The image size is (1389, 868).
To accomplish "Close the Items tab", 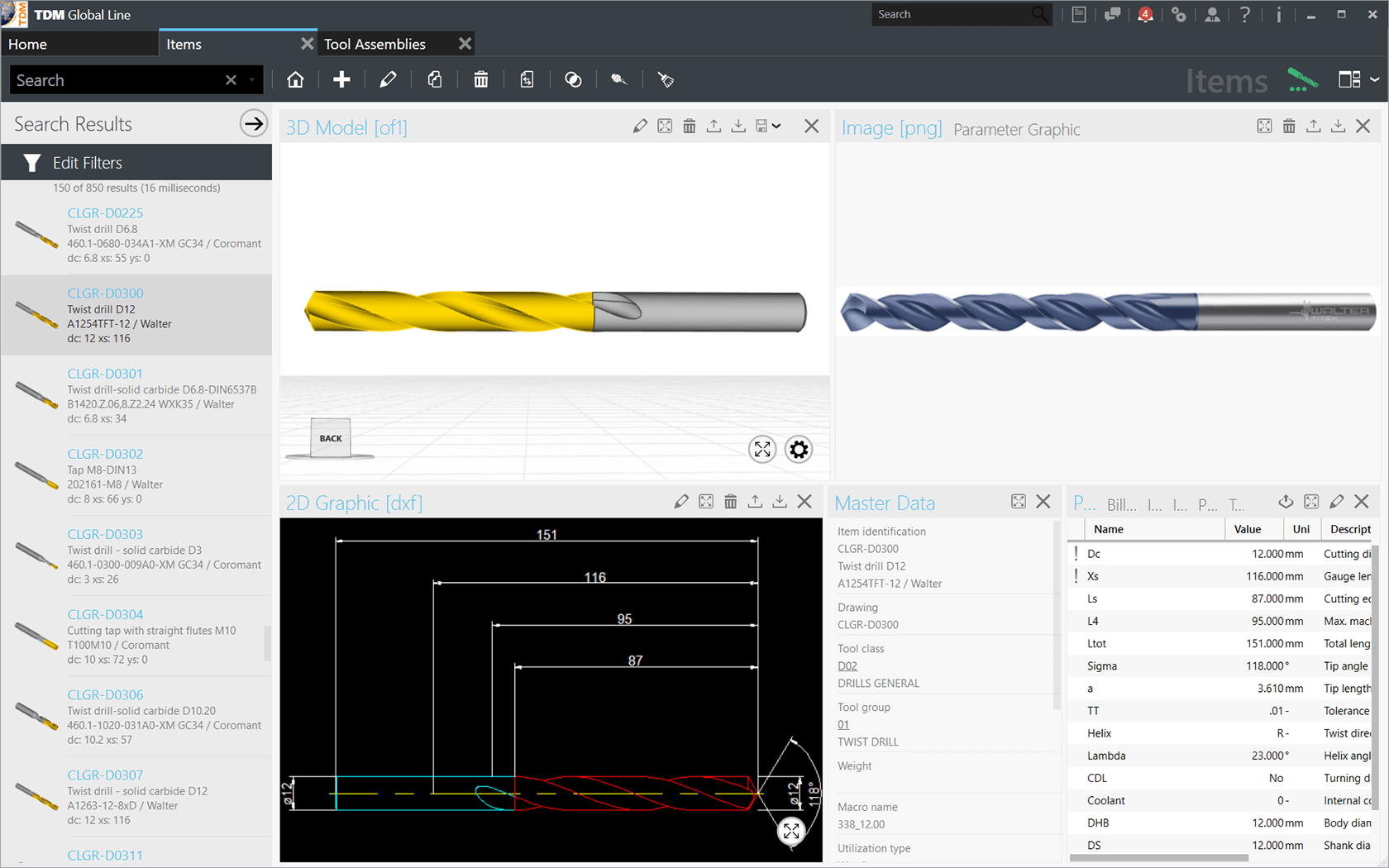I will click(307, 44).
